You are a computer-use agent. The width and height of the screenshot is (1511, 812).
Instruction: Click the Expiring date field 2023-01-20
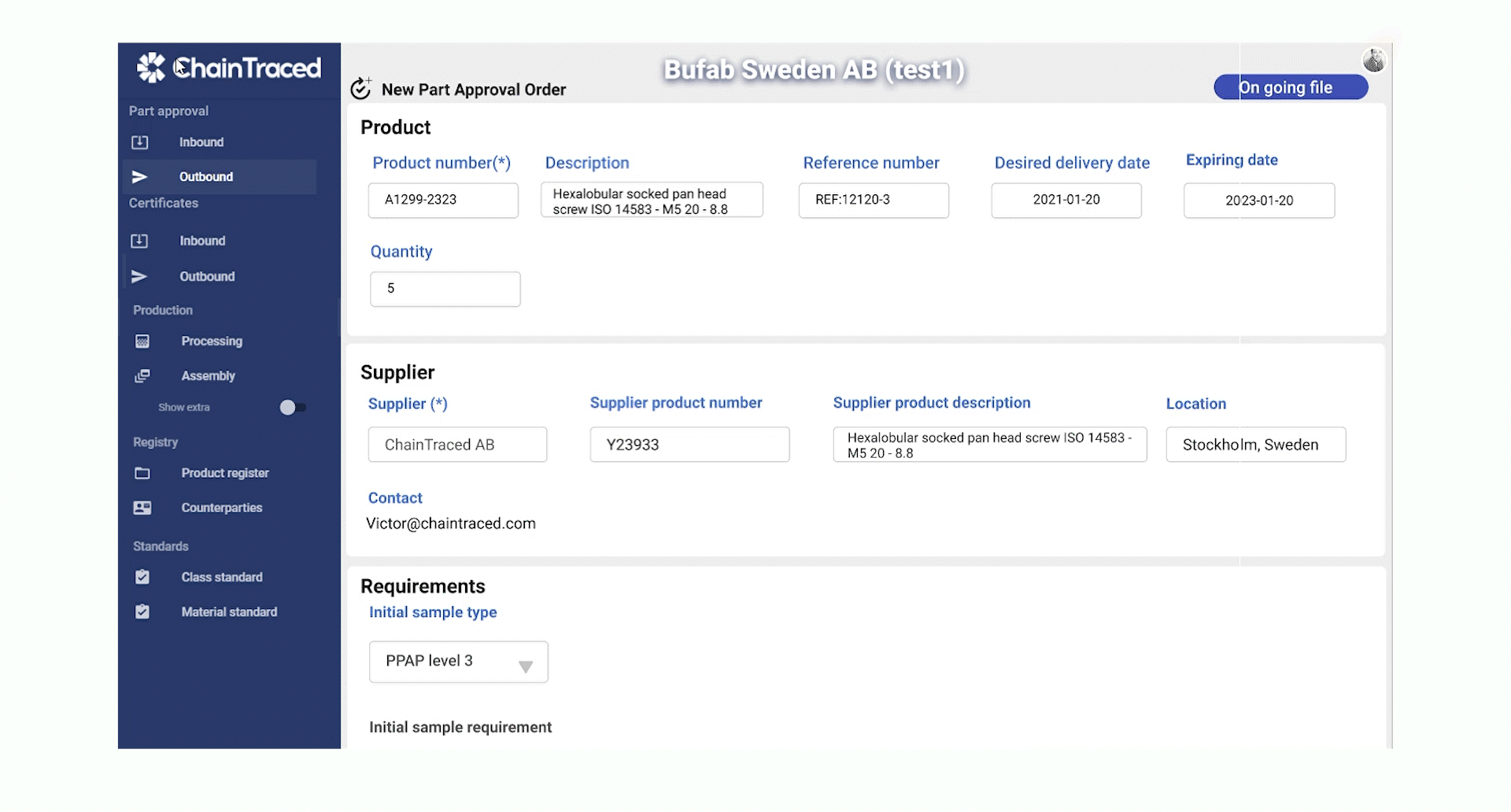[x=1259, y=201]
